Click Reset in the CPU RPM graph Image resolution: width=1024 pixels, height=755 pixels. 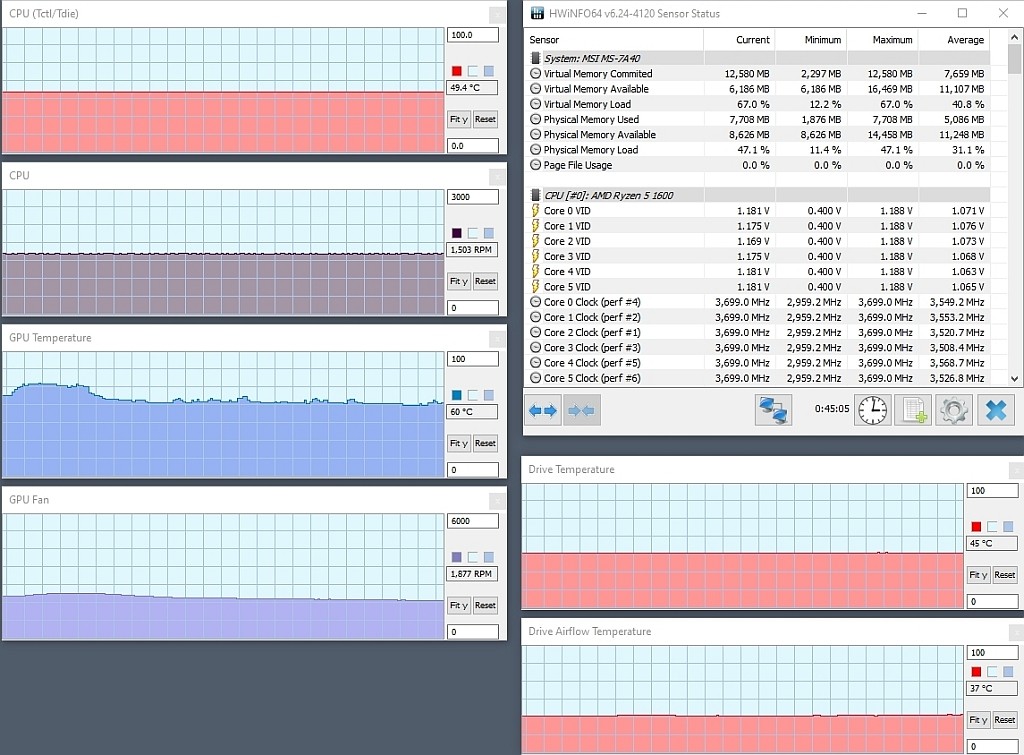(x=485, y=281)
